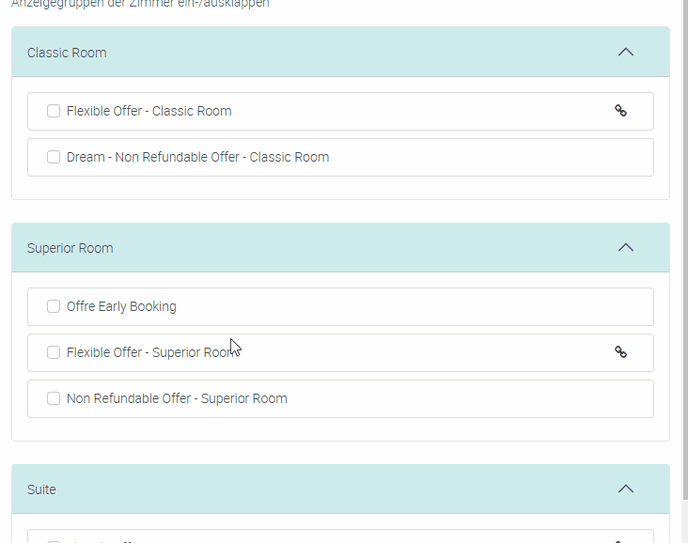Click 'Non Refundable Offer - Superior Room' label text
This screenshot has height=543, width=688.
(x=177, y=399)
